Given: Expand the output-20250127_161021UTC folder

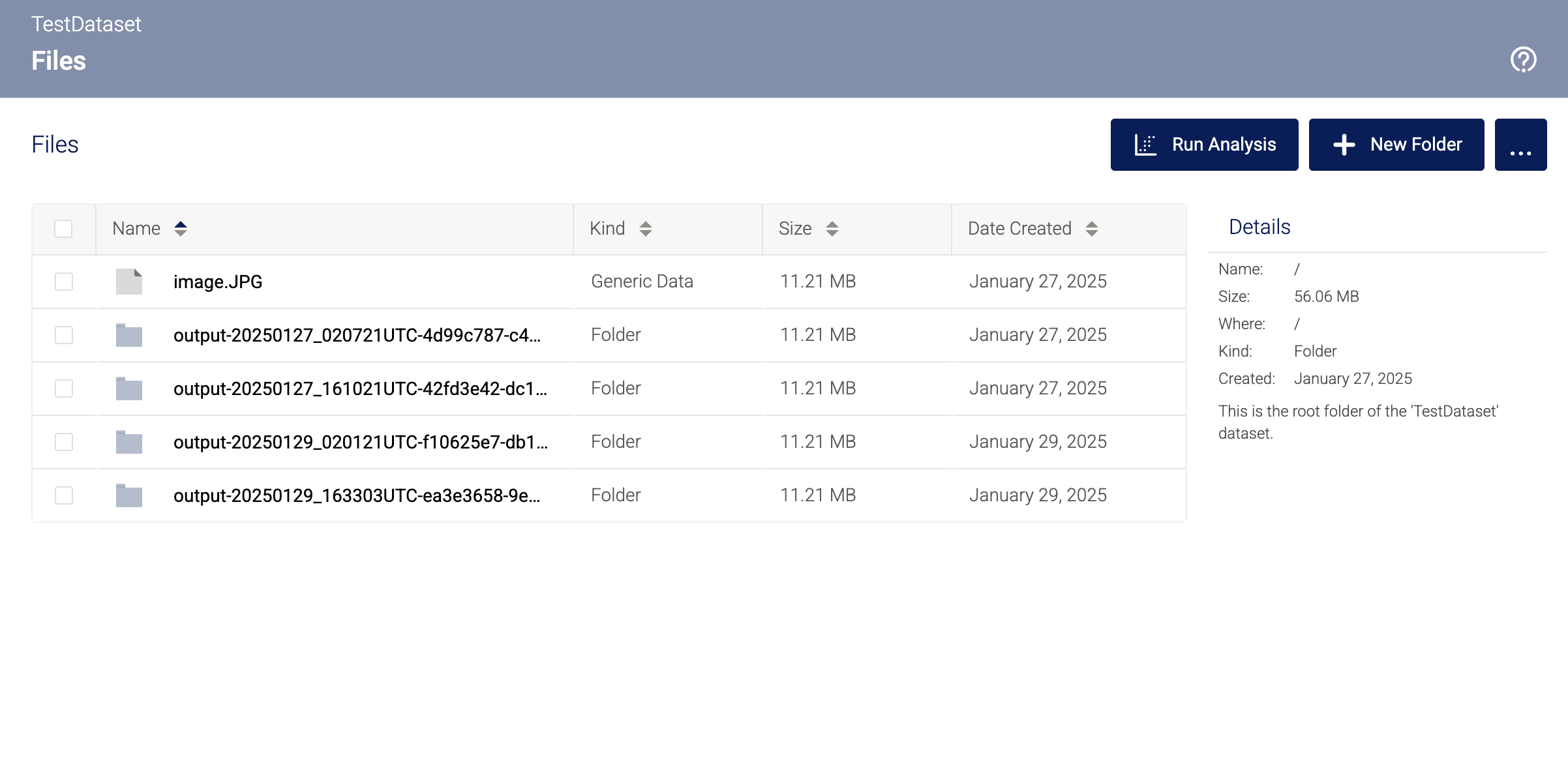Looking at the screenshot, I should pyautogui.click(x=359, y=388).
